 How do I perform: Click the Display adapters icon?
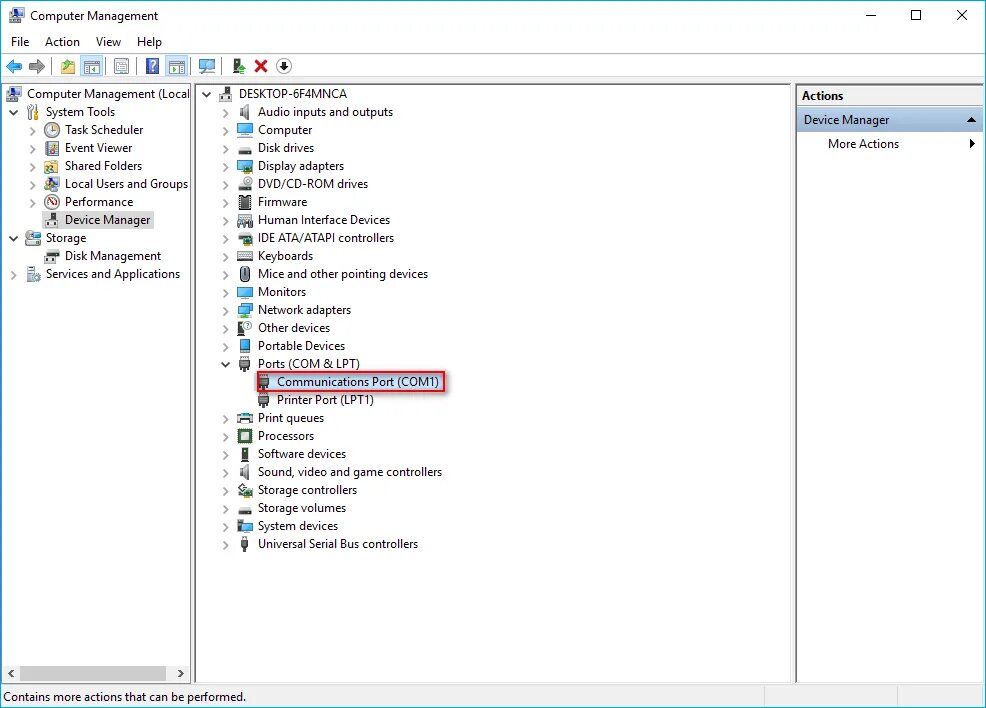click(245, 167)
